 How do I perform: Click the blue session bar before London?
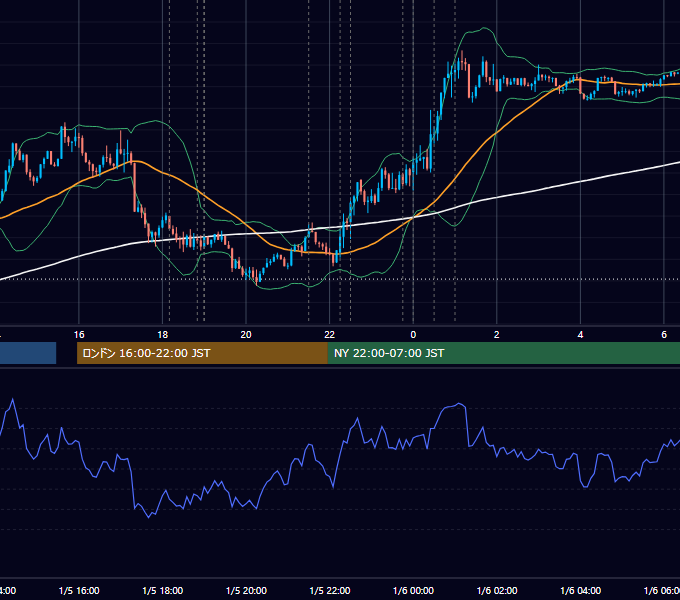pyautogui.click(x=28, y=353)
